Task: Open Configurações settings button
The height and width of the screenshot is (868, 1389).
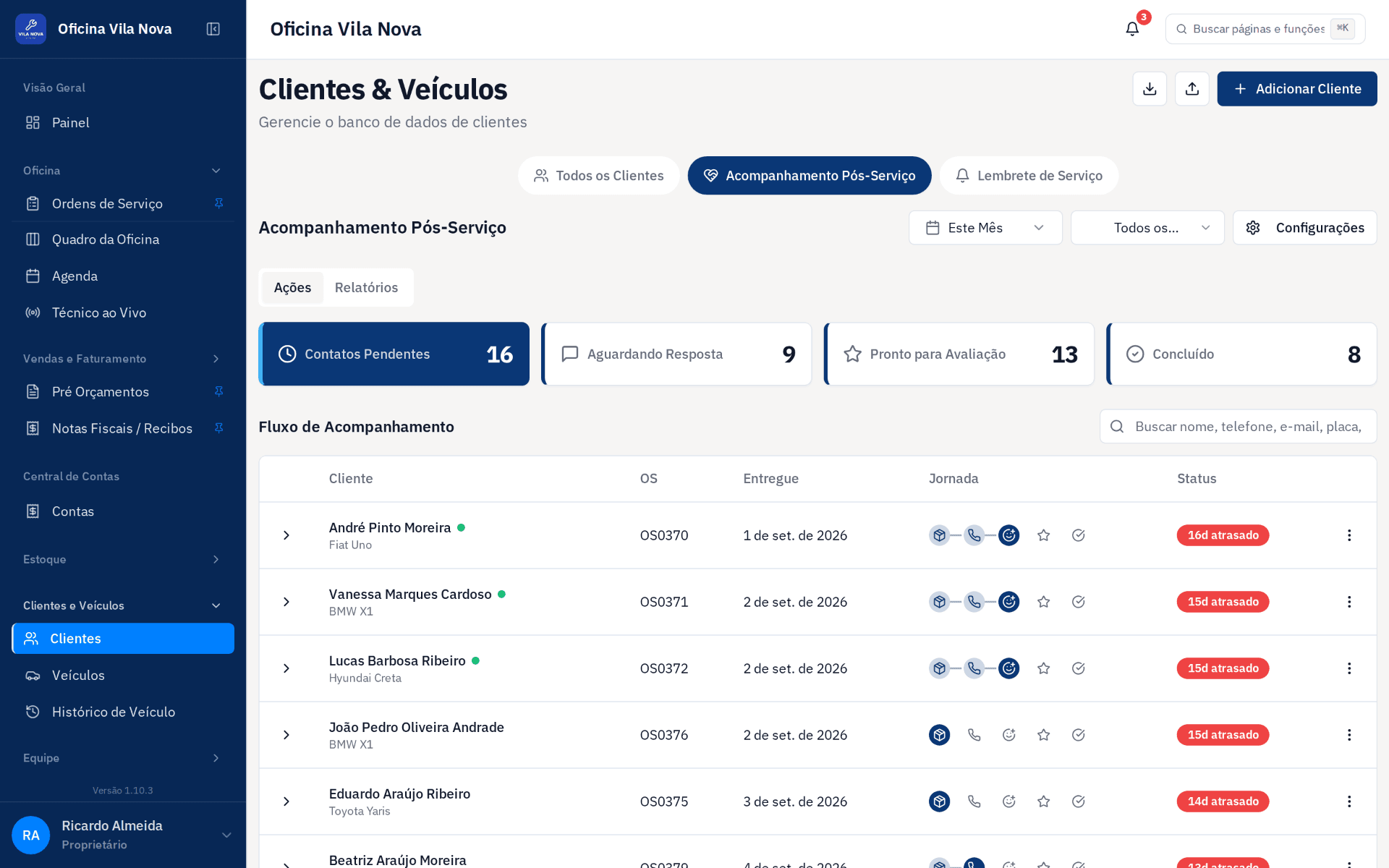Action: coord(1304,228)
